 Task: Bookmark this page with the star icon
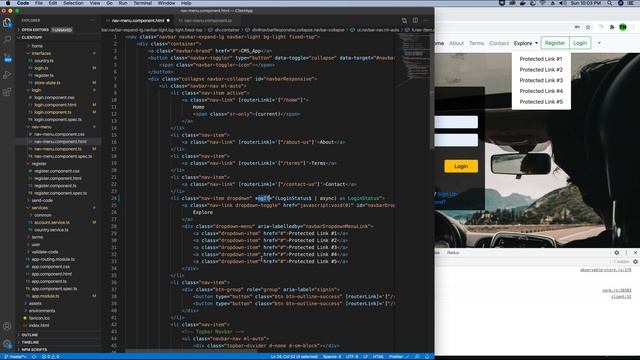point(588,27)
